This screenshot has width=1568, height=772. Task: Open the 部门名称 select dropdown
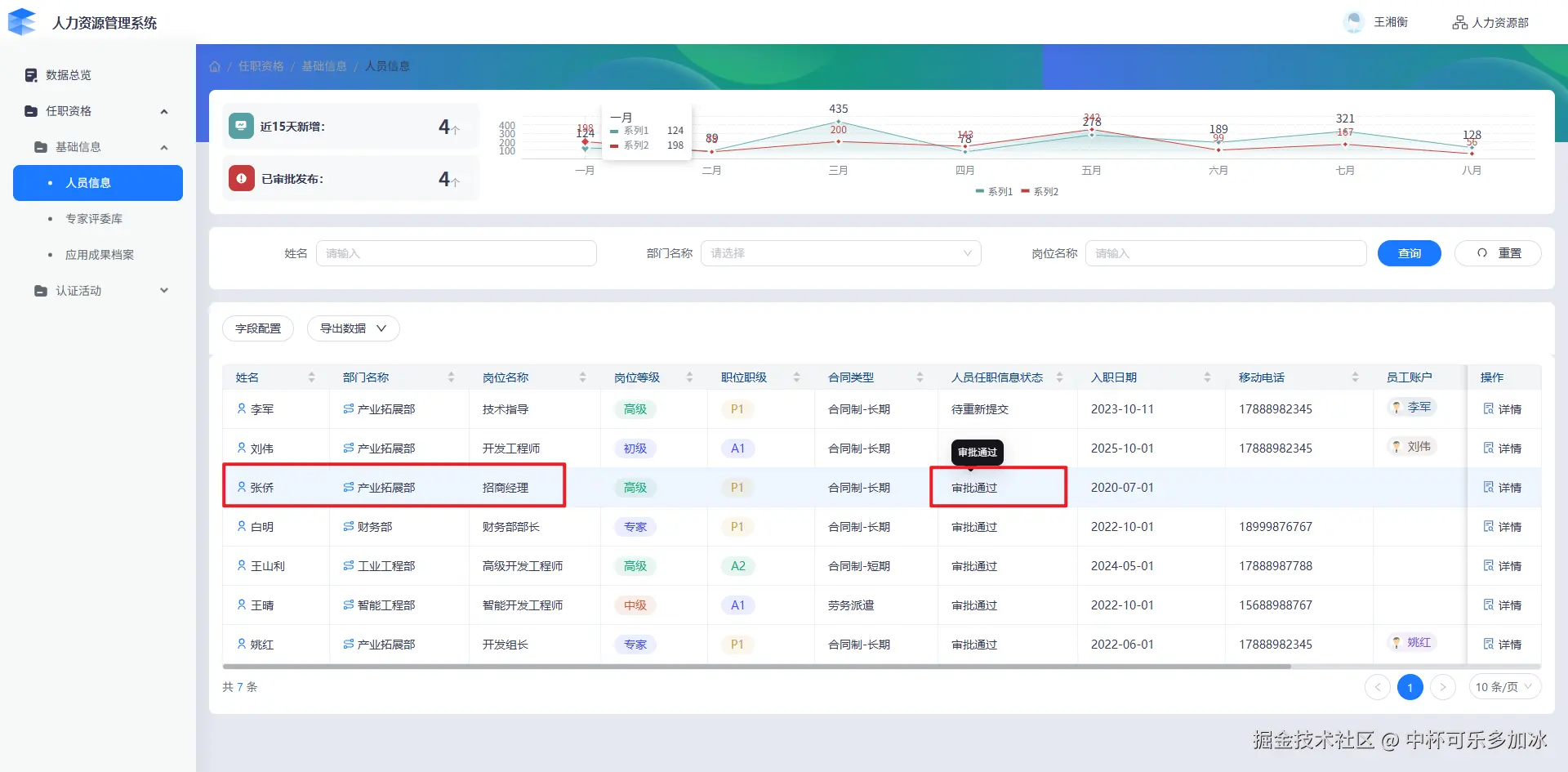coord(840,253)
